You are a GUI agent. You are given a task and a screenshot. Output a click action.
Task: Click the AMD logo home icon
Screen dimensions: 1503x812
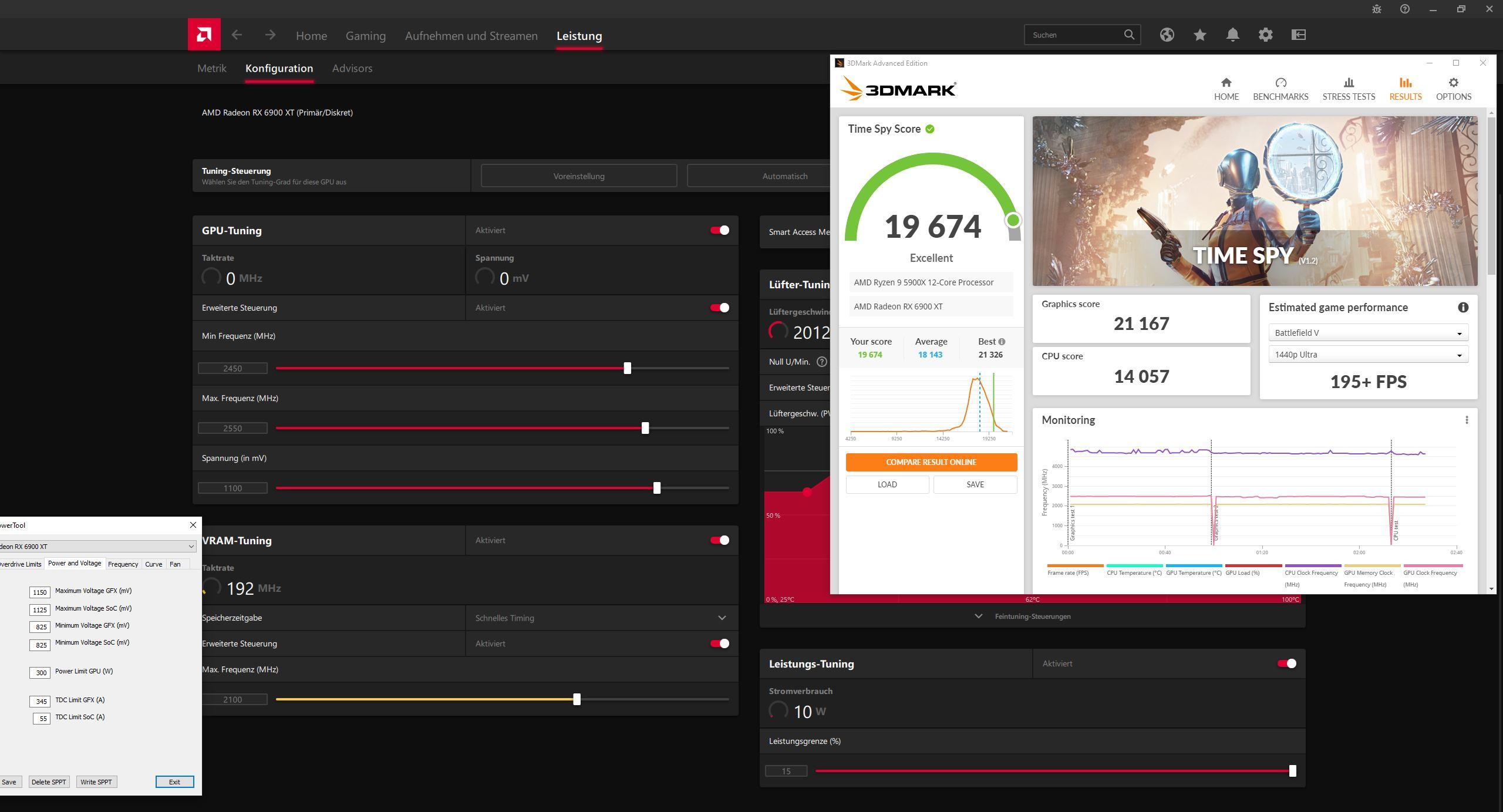pyautogui.click(x=204, y=35)
